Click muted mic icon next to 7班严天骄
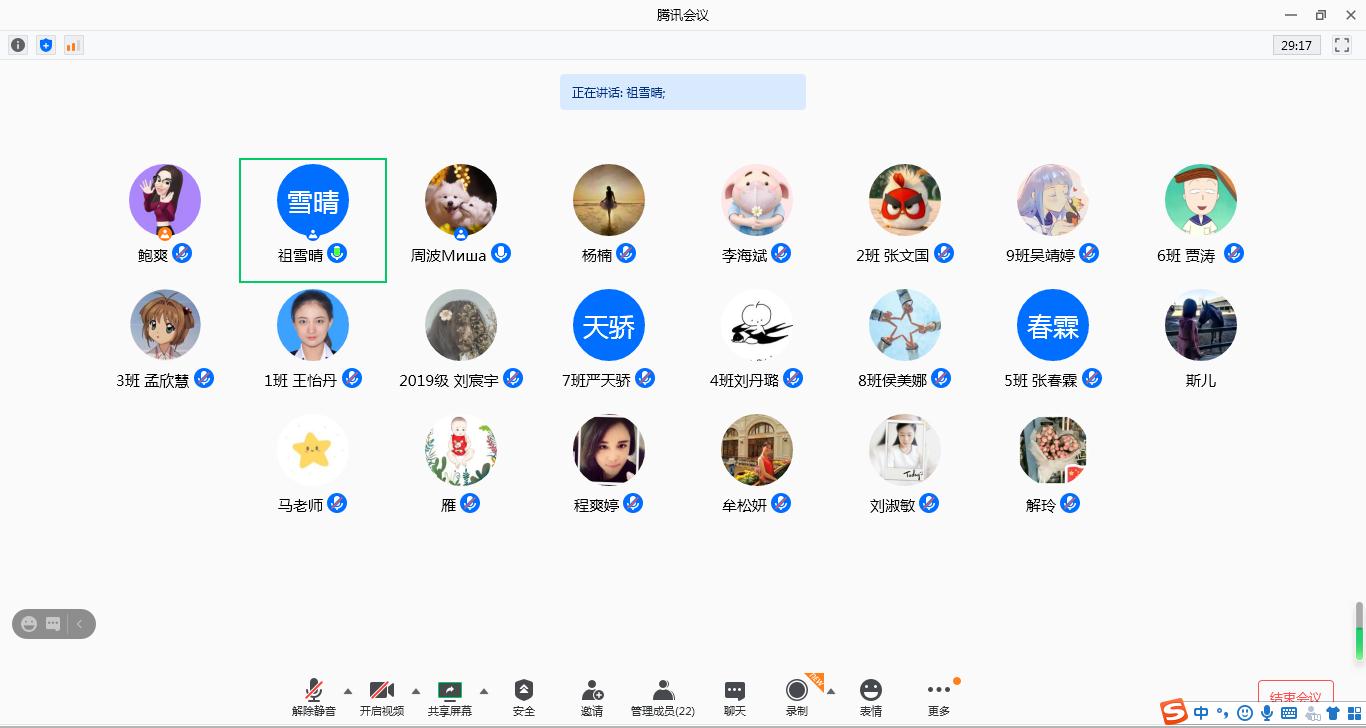Image resolution: width=1366 pixels, height=728 pixels. click(x=646, y=379)
